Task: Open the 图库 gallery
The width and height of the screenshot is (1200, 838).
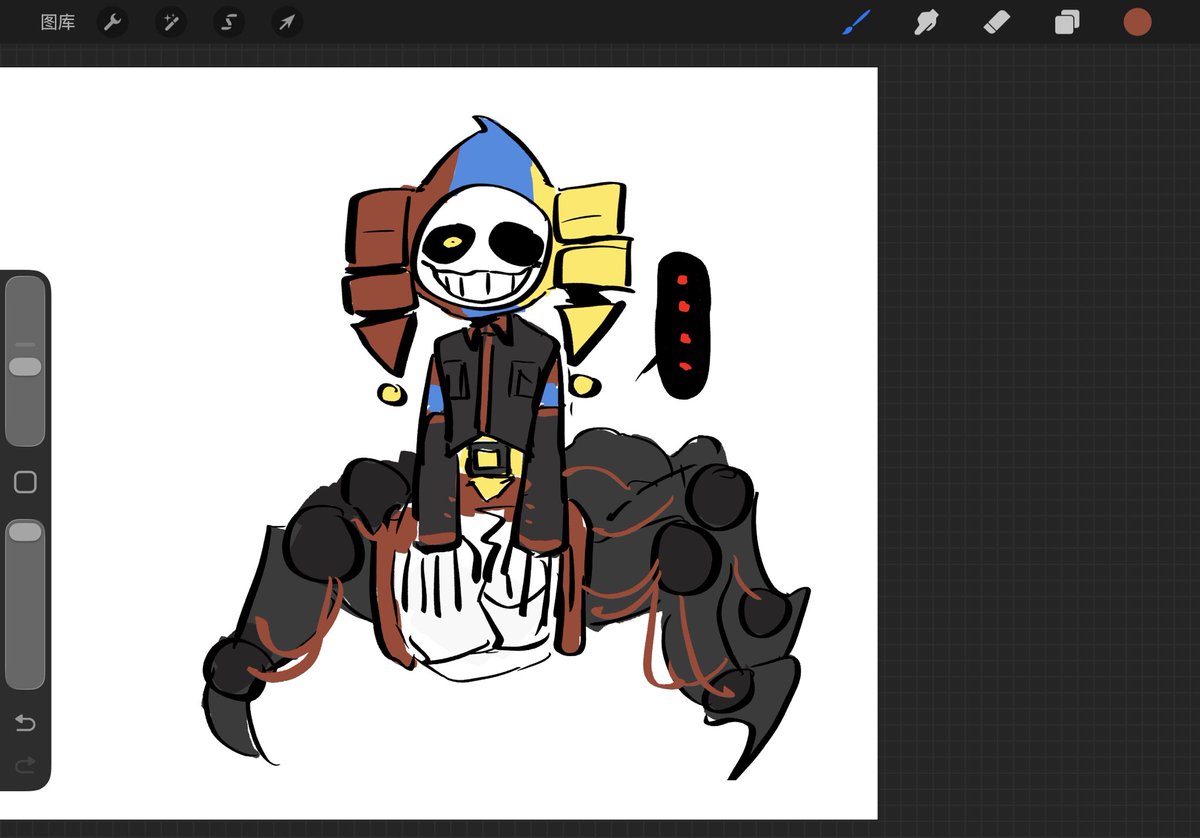Action: (x=57, y=22)
